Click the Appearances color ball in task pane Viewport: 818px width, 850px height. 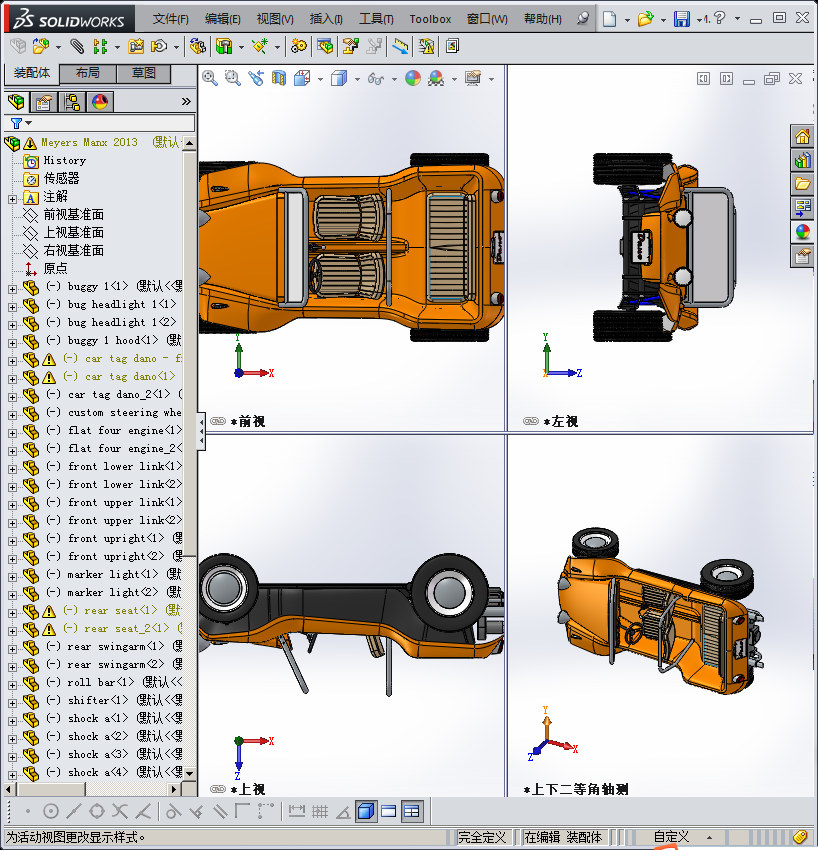[x=802, y=231]
